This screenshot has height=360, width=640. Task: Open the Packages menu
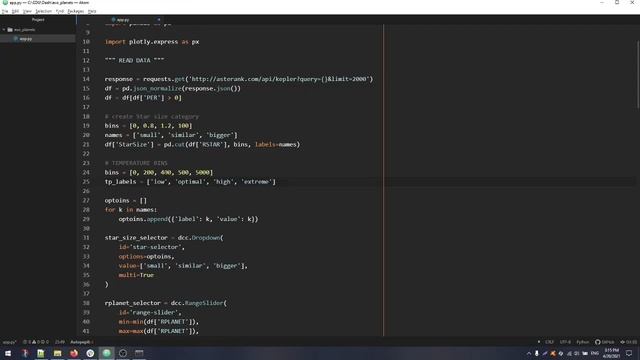tap(76, 11)
